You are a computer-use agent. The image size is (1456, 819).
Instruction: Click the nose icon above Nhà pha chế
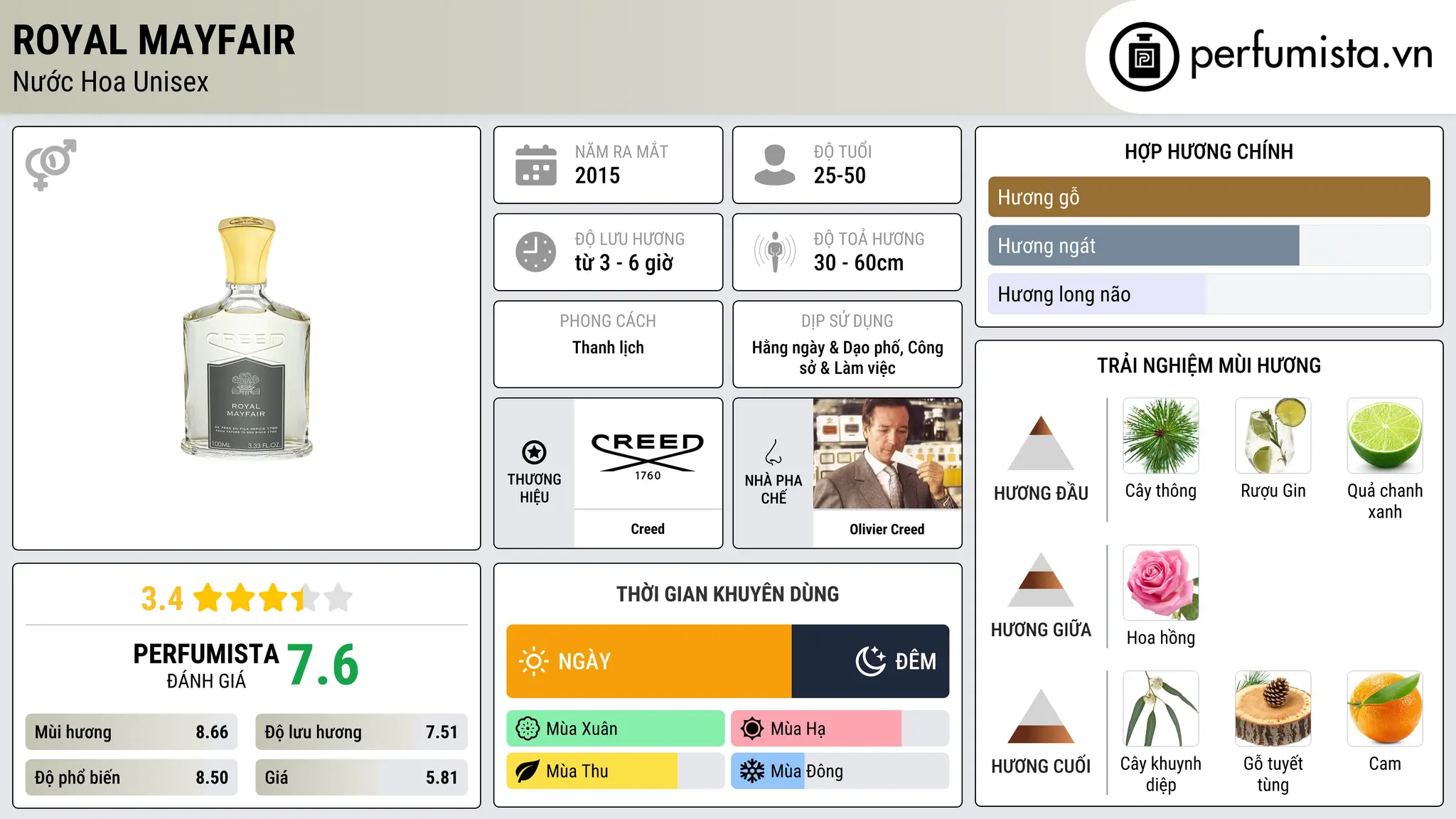pos(773,452)
